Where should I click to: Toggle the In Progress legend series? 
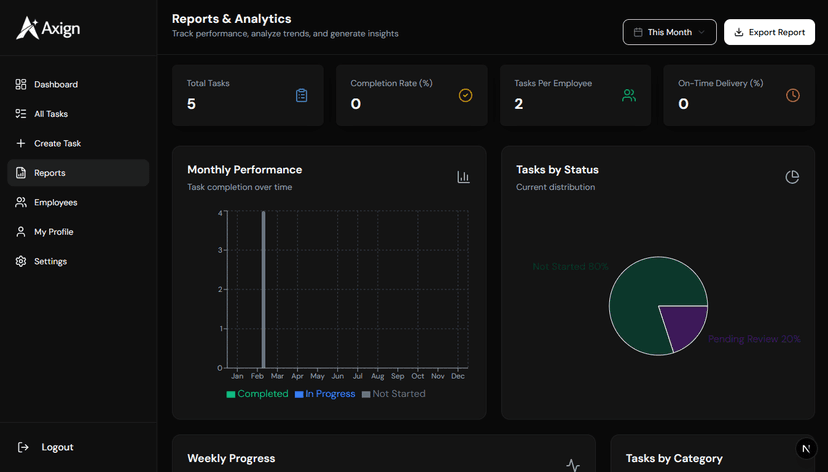click(x=324, y=394)
